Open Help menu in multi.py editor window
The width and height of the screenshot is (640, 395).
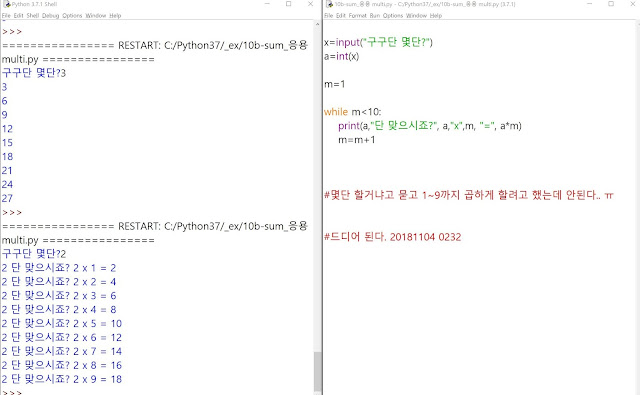(436, 16)
